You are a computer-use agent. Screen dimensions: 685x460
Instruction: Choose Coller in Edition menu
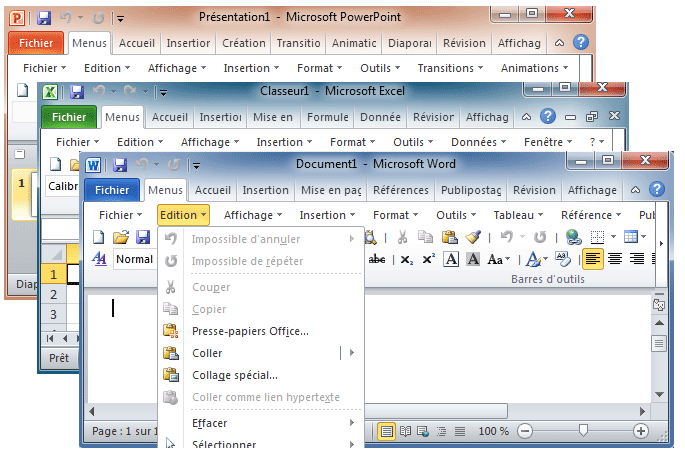coord(261,353)
